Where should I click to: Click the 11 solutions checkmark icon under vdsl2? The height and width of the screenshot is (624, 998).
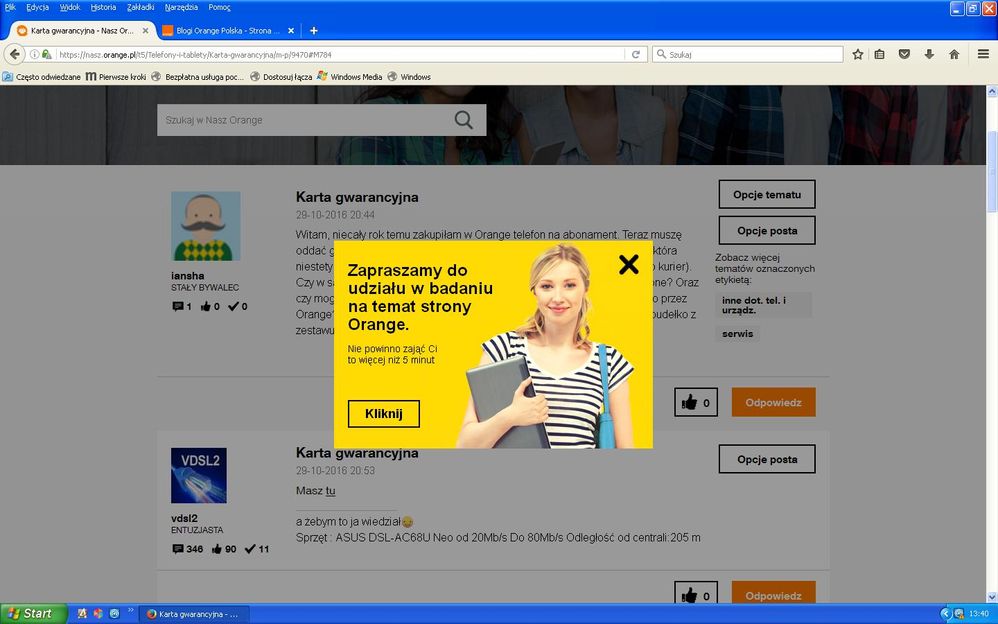[250, 549]
